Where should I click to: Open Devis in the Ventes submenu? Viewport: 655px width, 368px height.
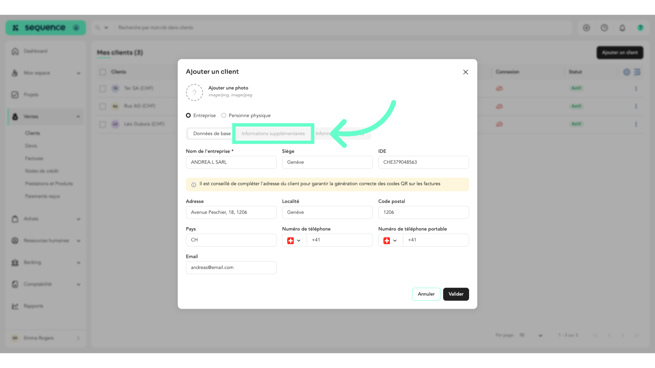31,146
